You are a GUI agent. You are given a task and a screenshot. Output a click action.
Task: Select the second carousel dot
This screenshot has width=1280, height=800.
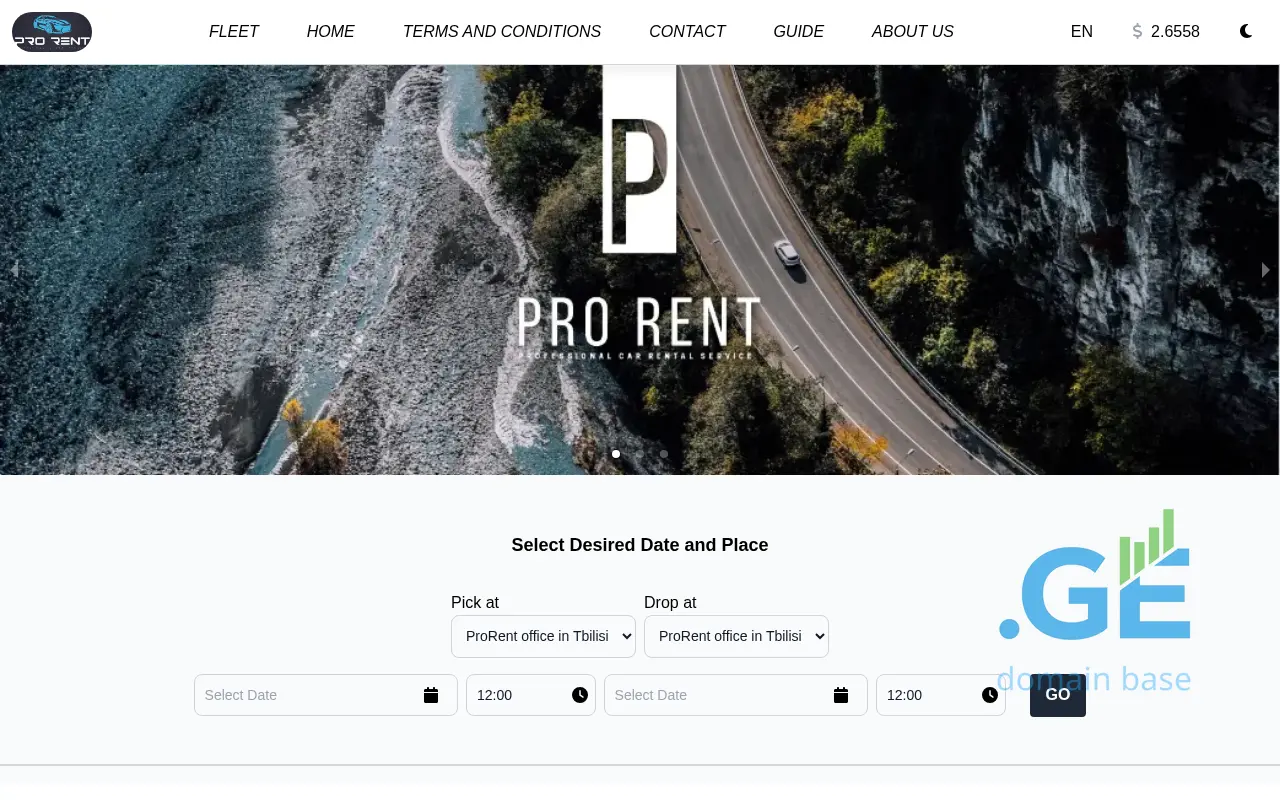[x=640, y=454]
